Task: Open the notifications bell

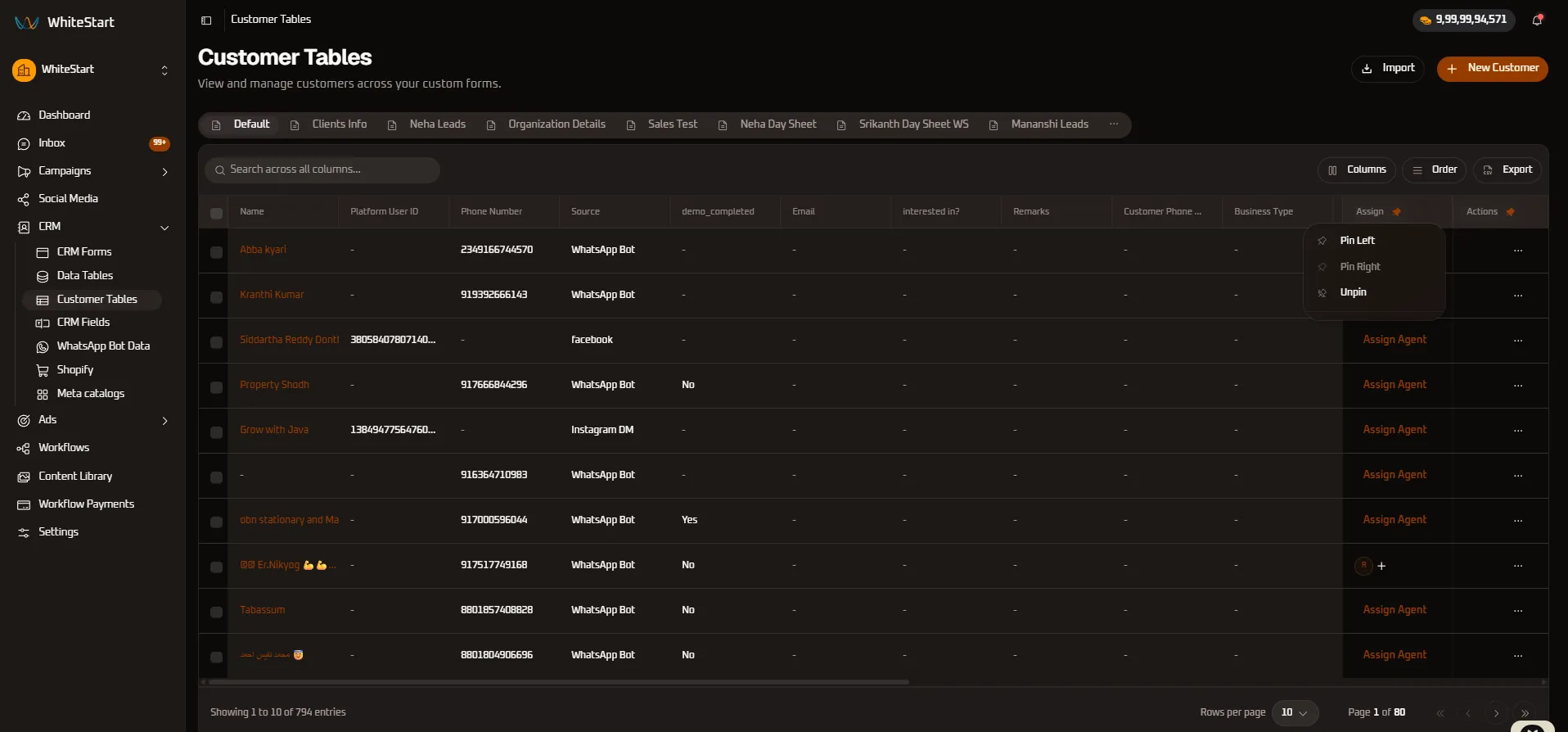Action: pos(1537,20)
